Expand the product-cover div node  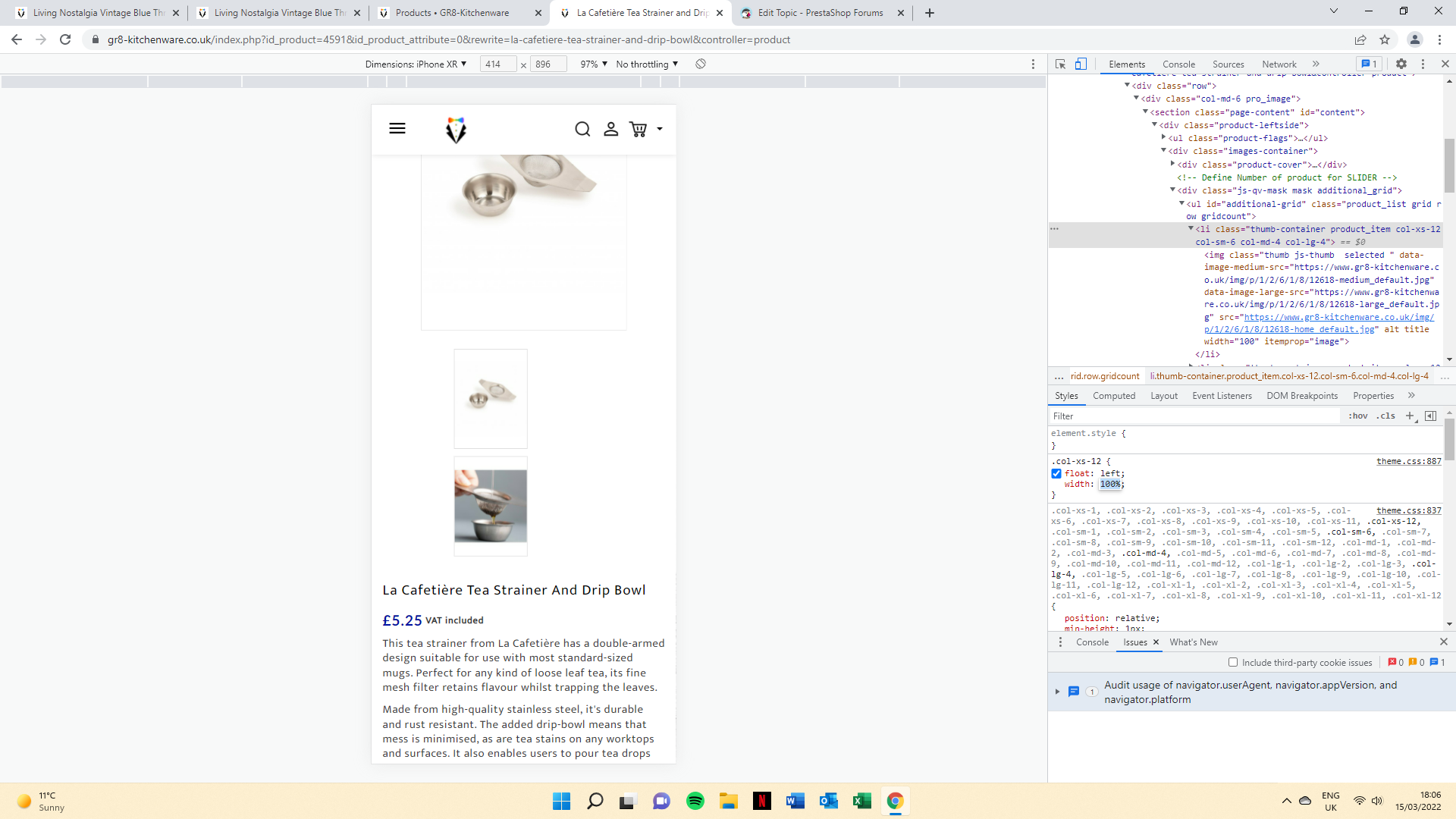[x=1172, y=165]
